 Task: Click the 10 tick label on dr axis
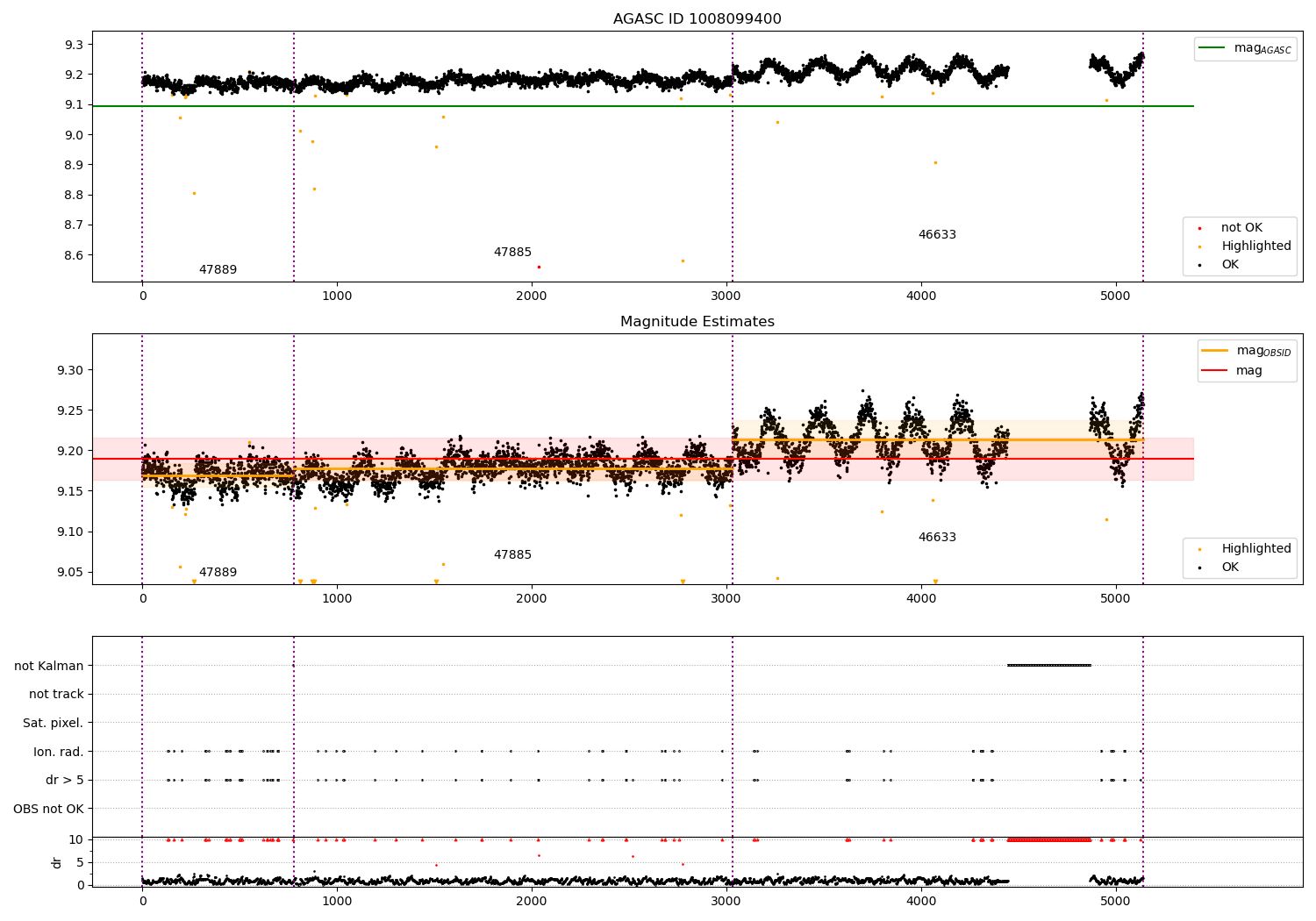pos(76,839)
